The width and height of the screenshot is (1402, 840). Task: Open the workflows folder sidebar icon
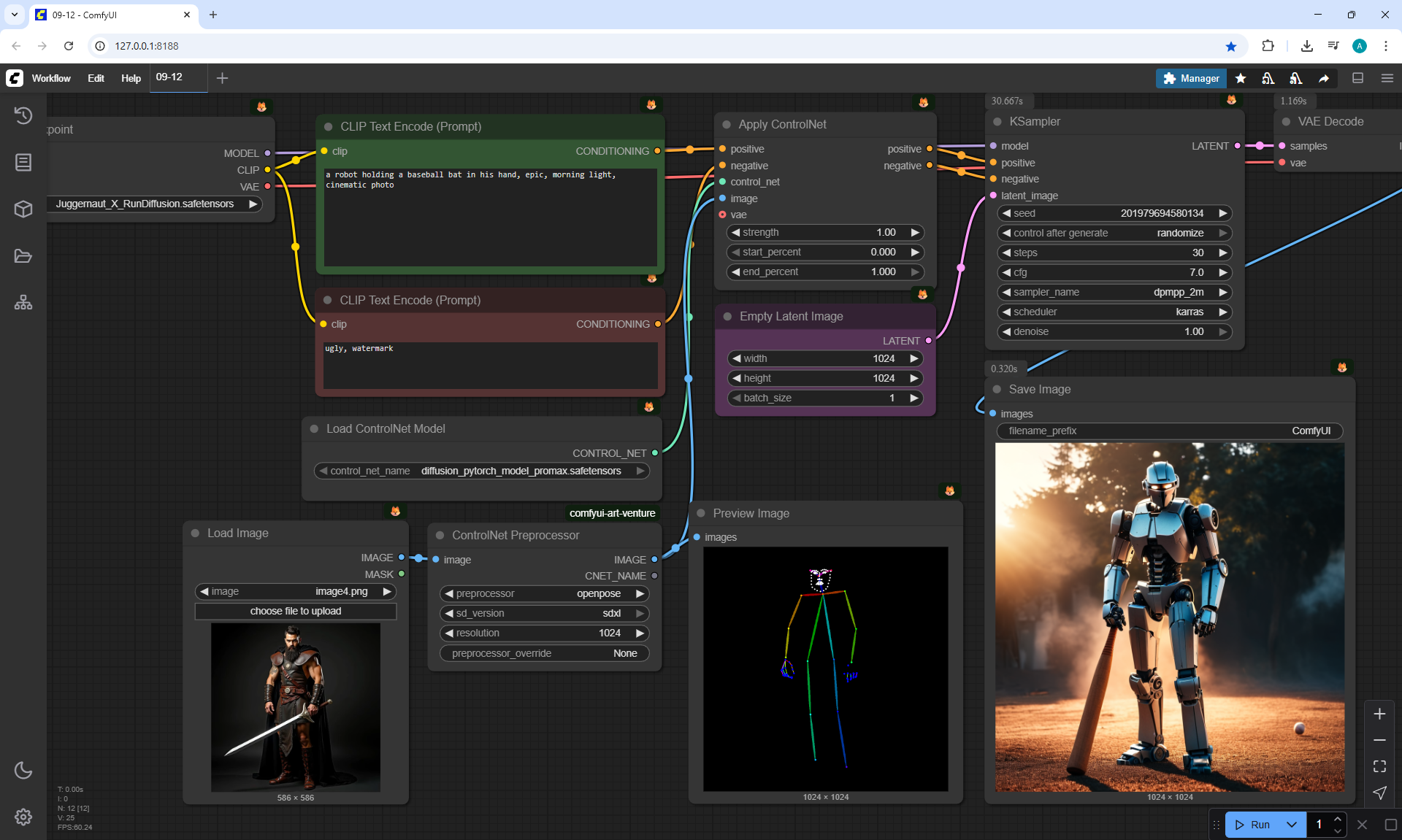click(x=23, y=256)
